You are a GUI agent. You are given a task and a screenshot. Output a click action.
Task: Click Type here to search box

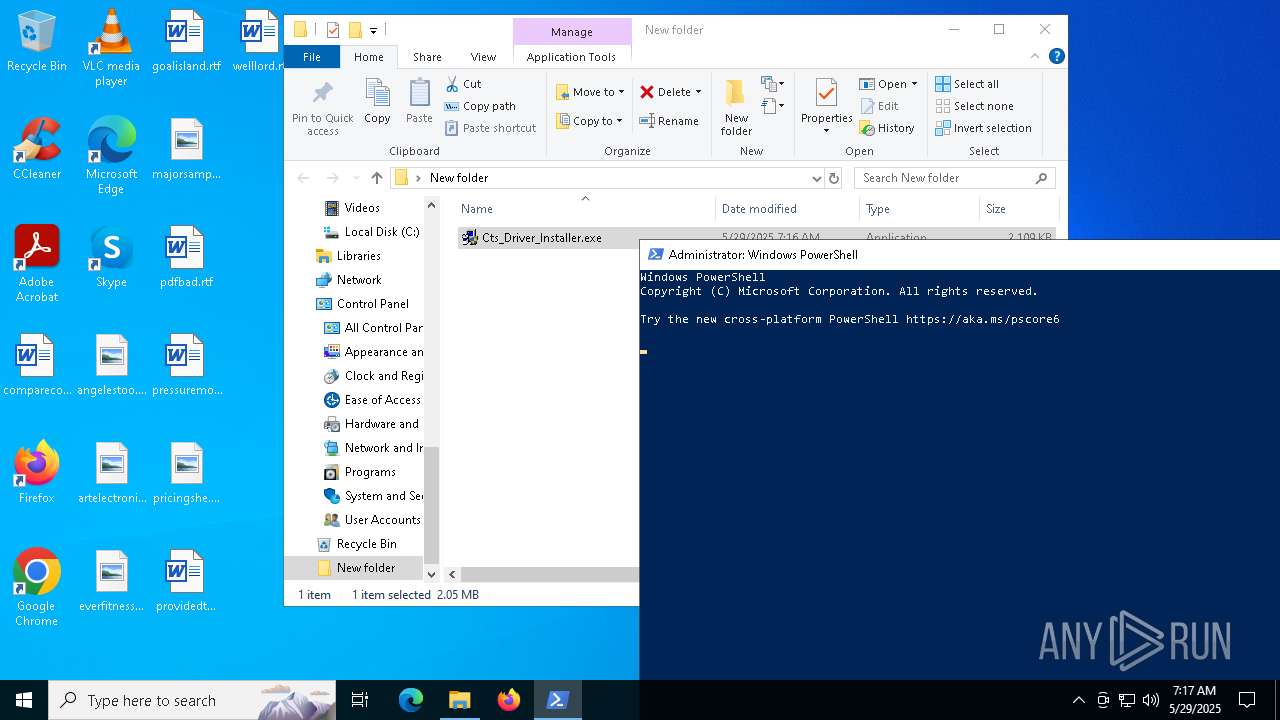click(192, 700)
